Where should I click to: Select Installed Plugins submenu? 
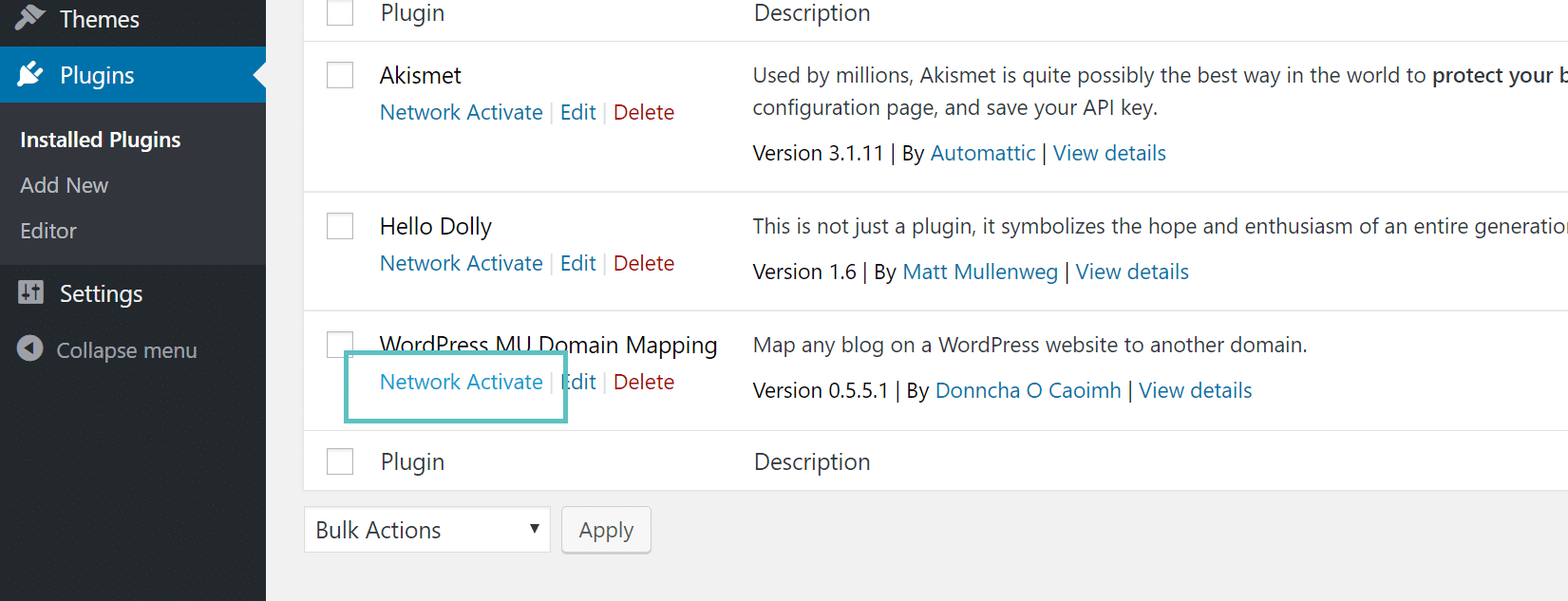[100, 140]
